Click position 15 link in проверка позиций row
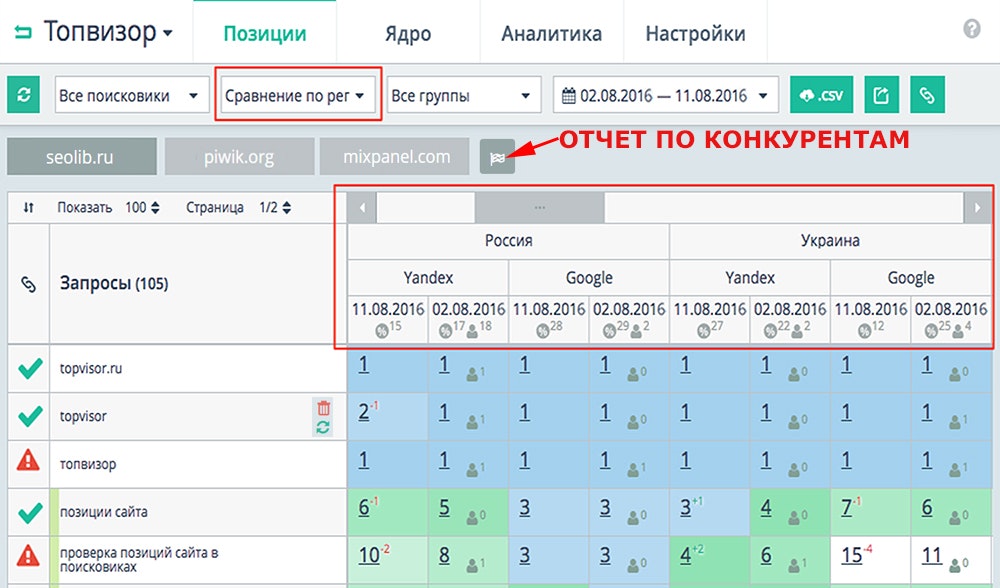Image resolution: width=1000 pixels, height=588 pixels. [852, 555]
